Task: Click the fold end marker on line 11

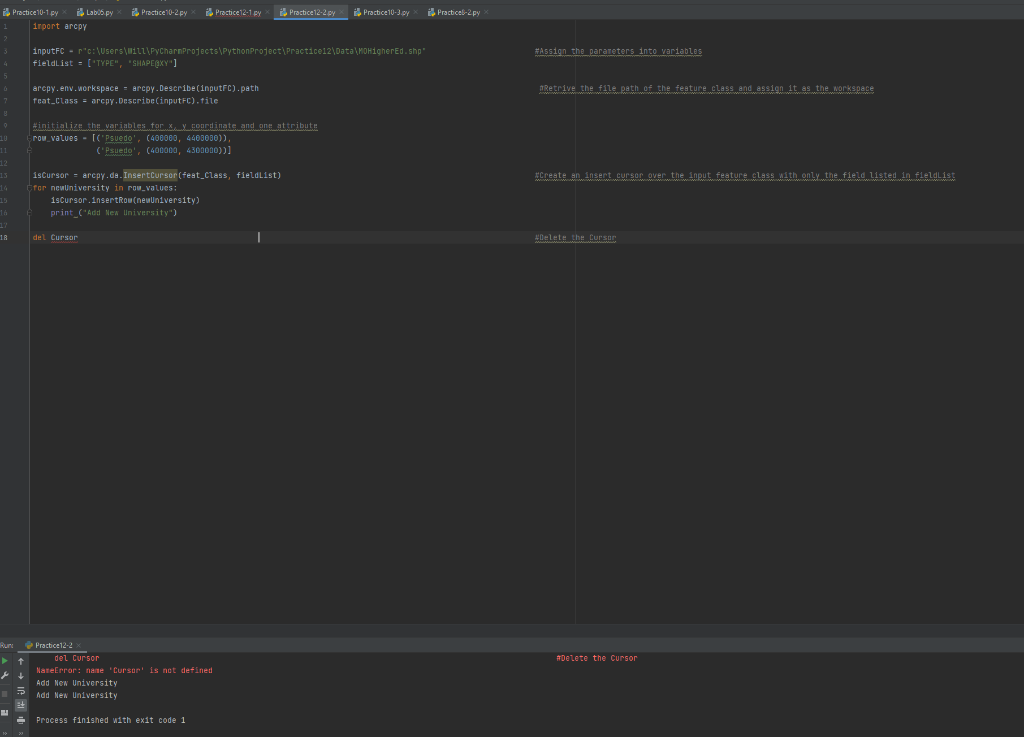Action: point(29,150)
